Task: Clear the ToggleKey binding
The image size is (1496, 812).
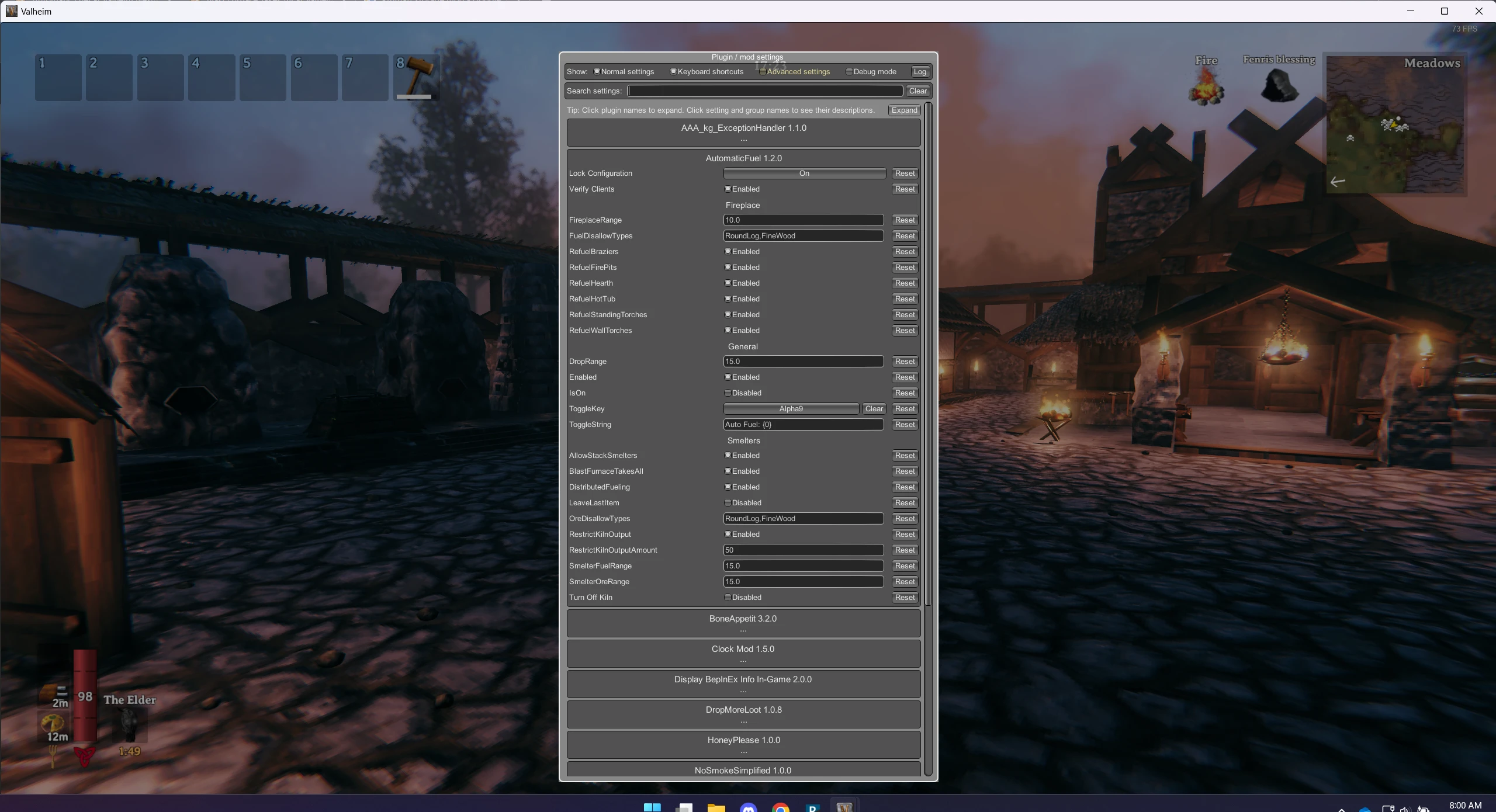Action: click(874, 409)
